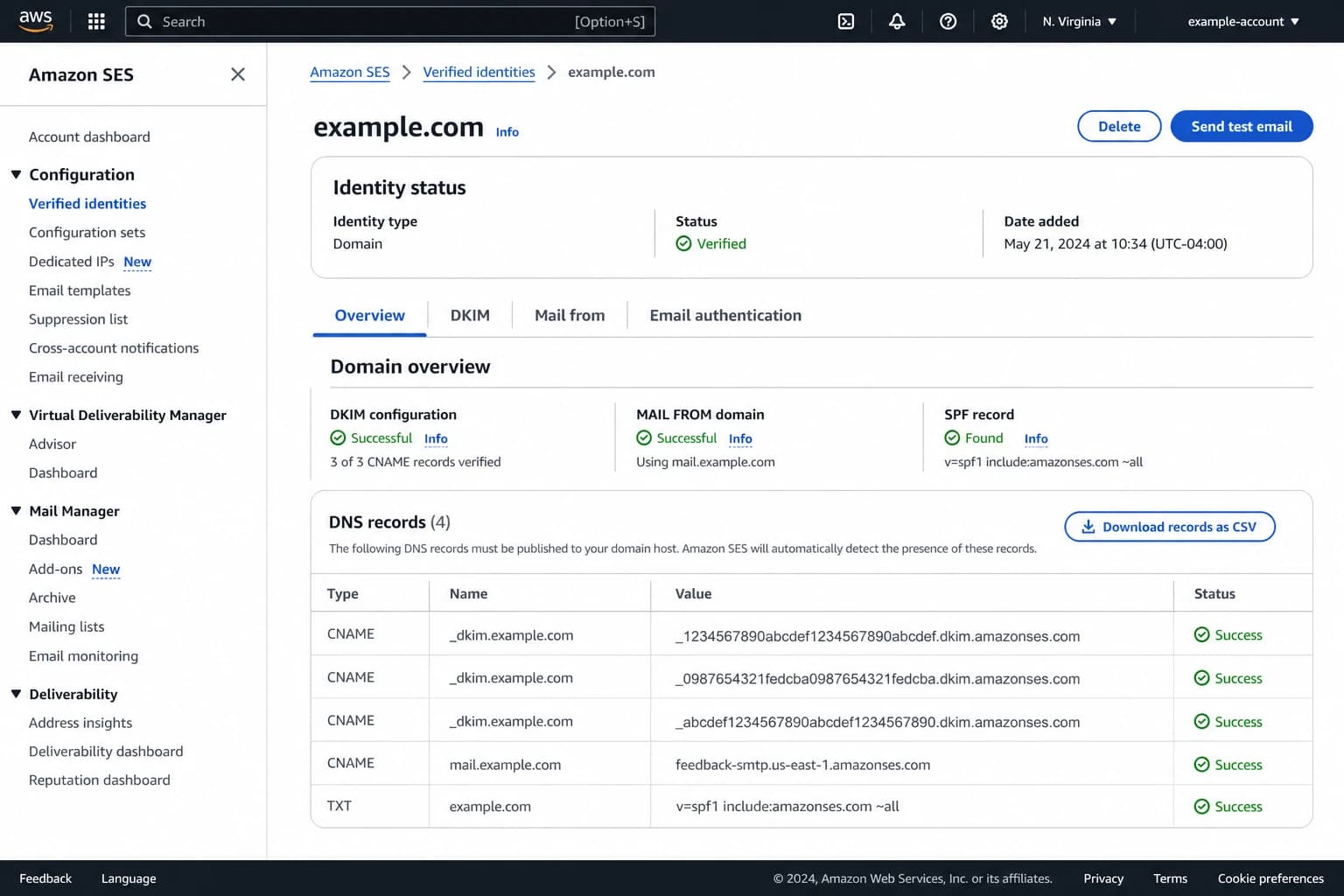Click the Value column header

point(693,593)
